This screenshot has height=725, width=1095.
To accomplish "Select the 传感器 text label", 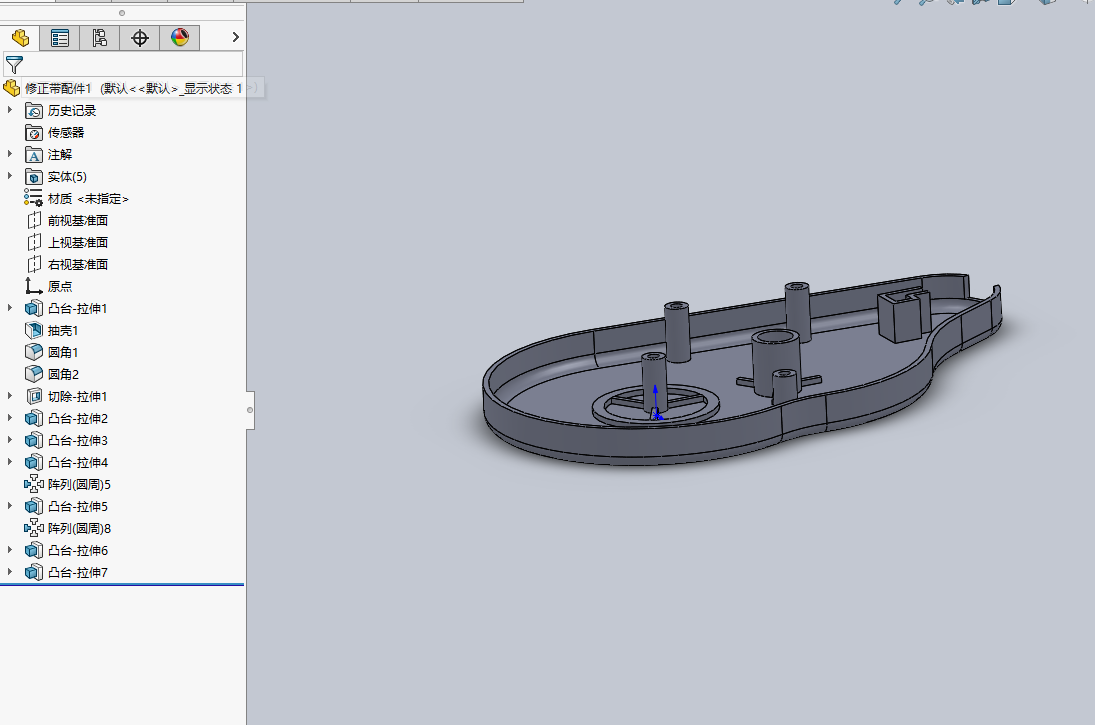I will [66, 133].
